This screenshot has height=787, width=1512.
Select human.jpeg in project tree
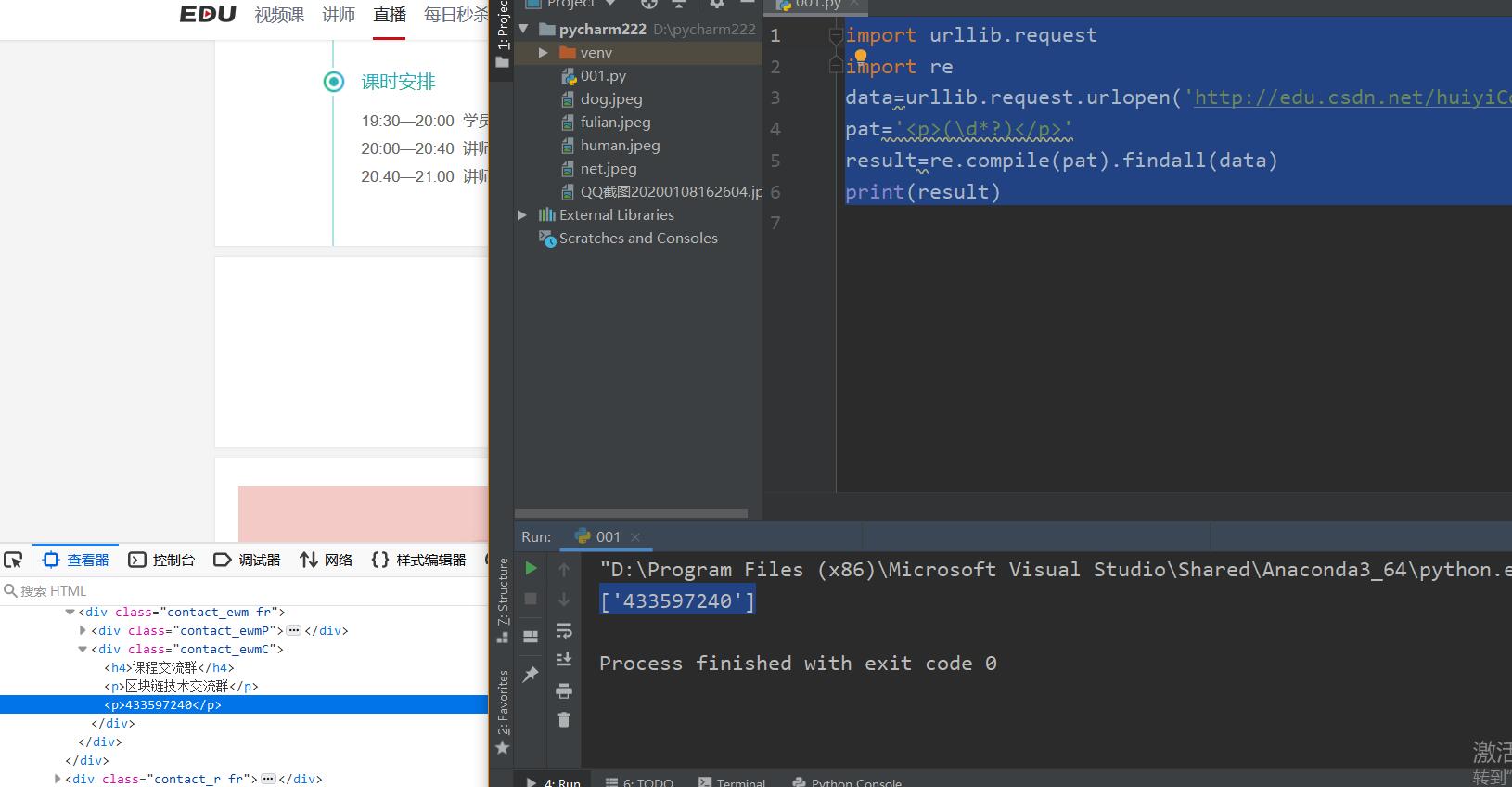(x=620, y=146)
